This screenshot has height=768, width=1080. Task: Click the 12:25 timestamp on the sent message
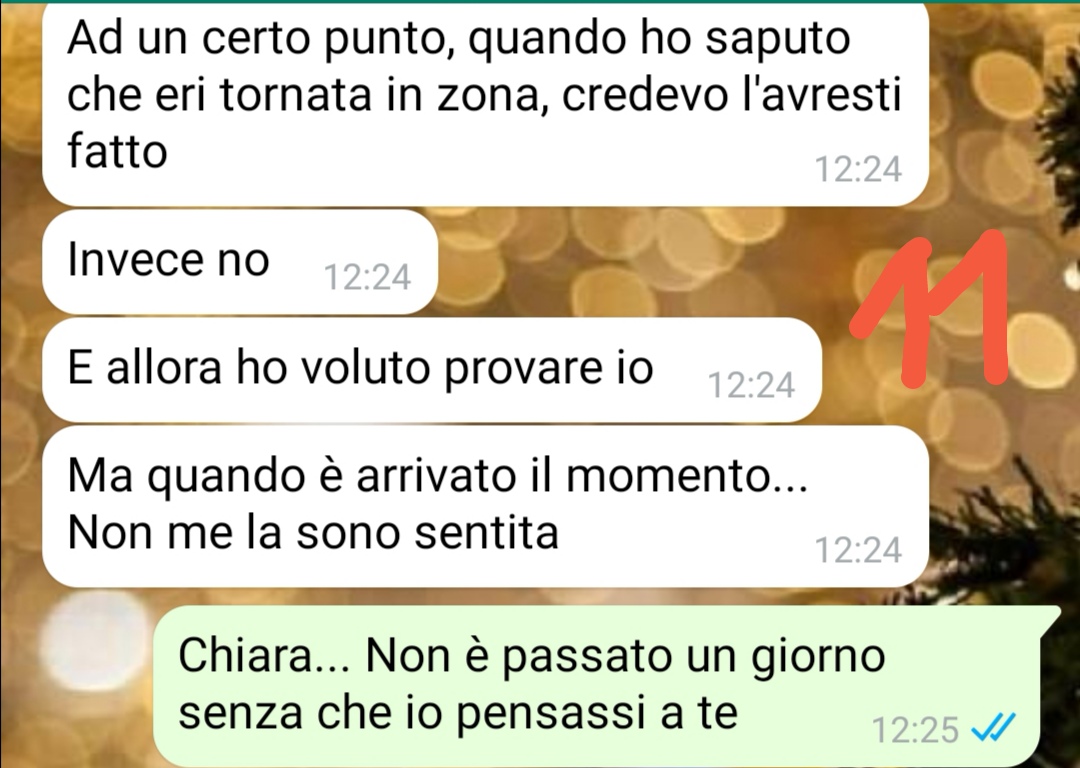coord(915,729)
